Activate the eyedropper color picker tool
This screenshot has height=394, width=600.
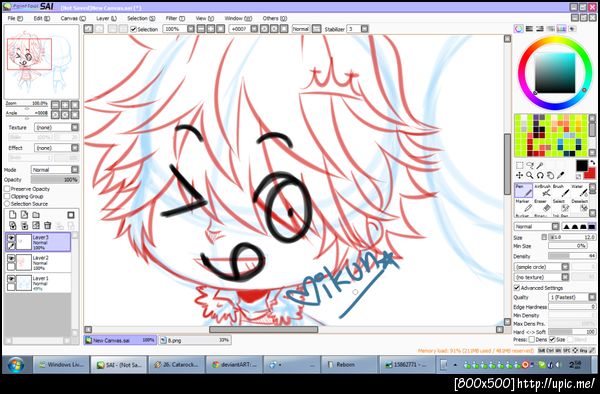561,175
